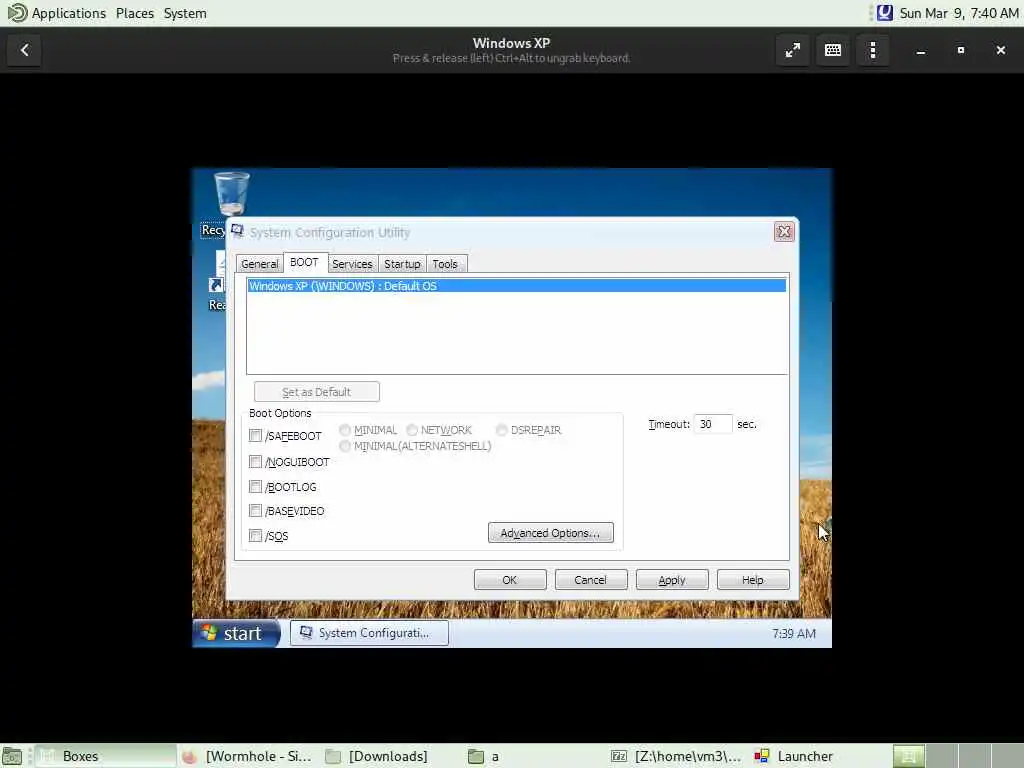
Task: Click Windows XP taskbar clock
Action: (793, 633)
